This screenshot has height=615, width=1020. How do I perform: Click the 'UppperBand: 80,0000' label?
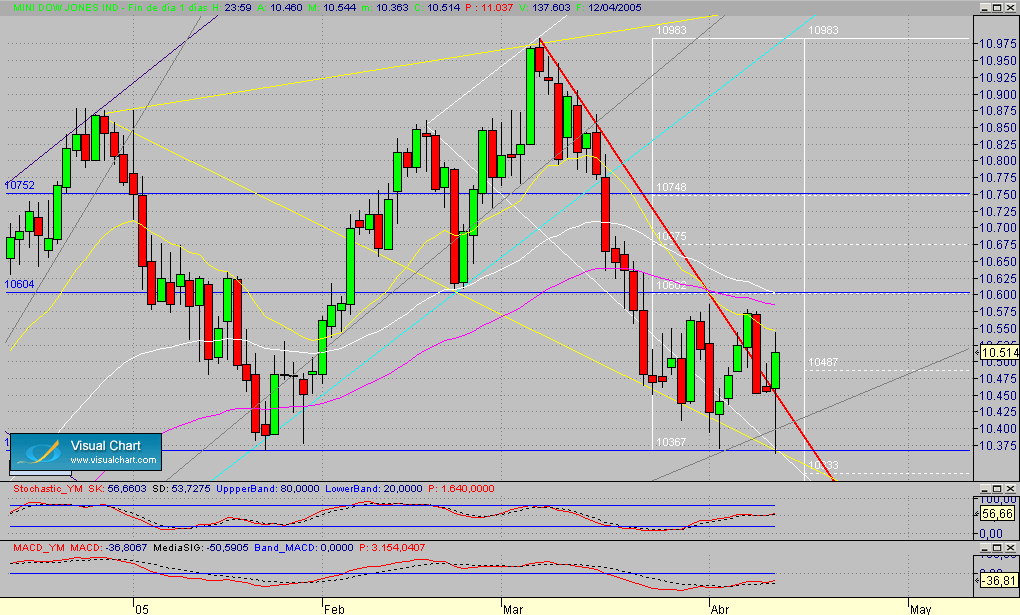click(x=268, y=489)
